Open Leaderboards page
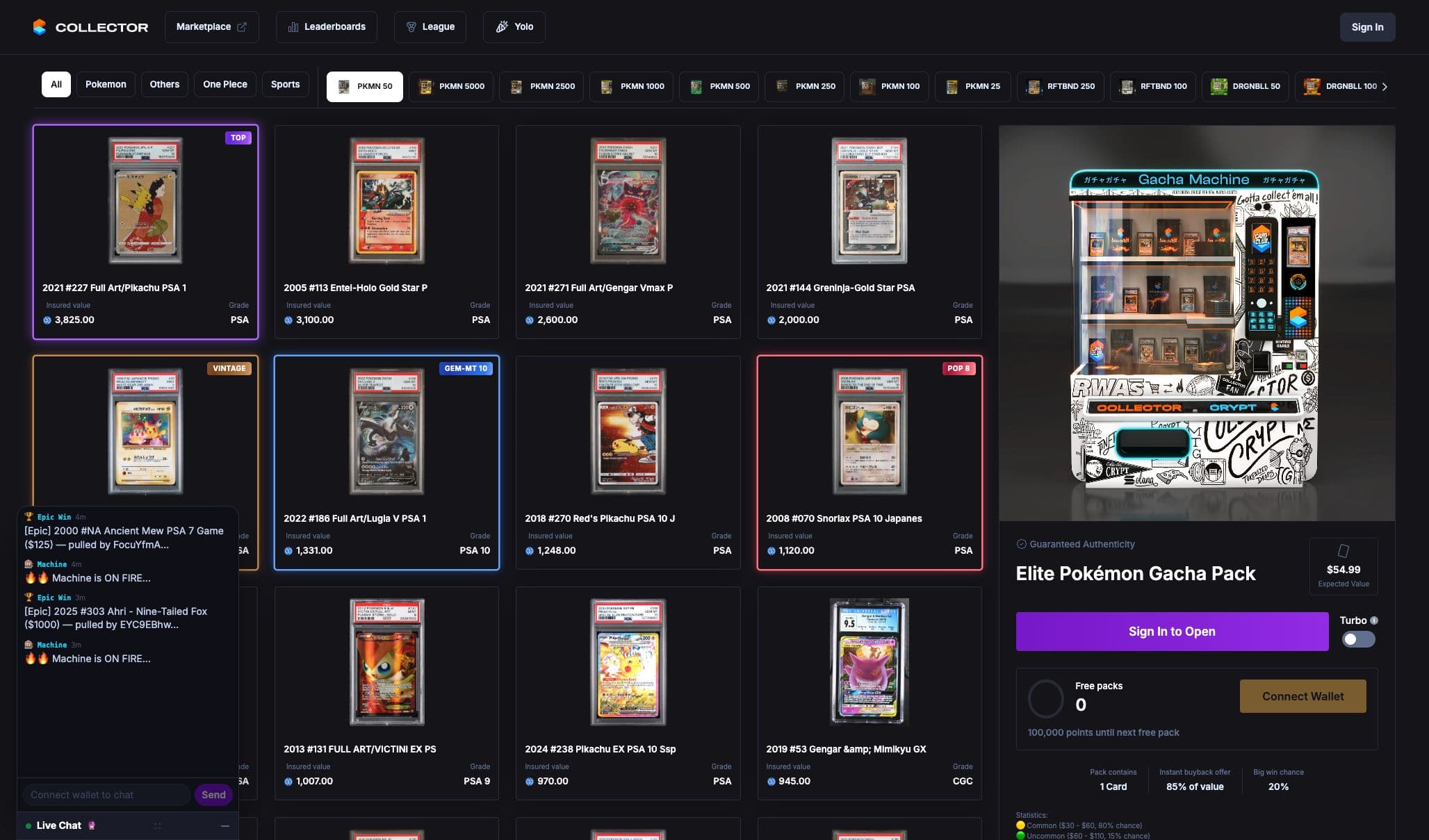 (x=326, y=27)
